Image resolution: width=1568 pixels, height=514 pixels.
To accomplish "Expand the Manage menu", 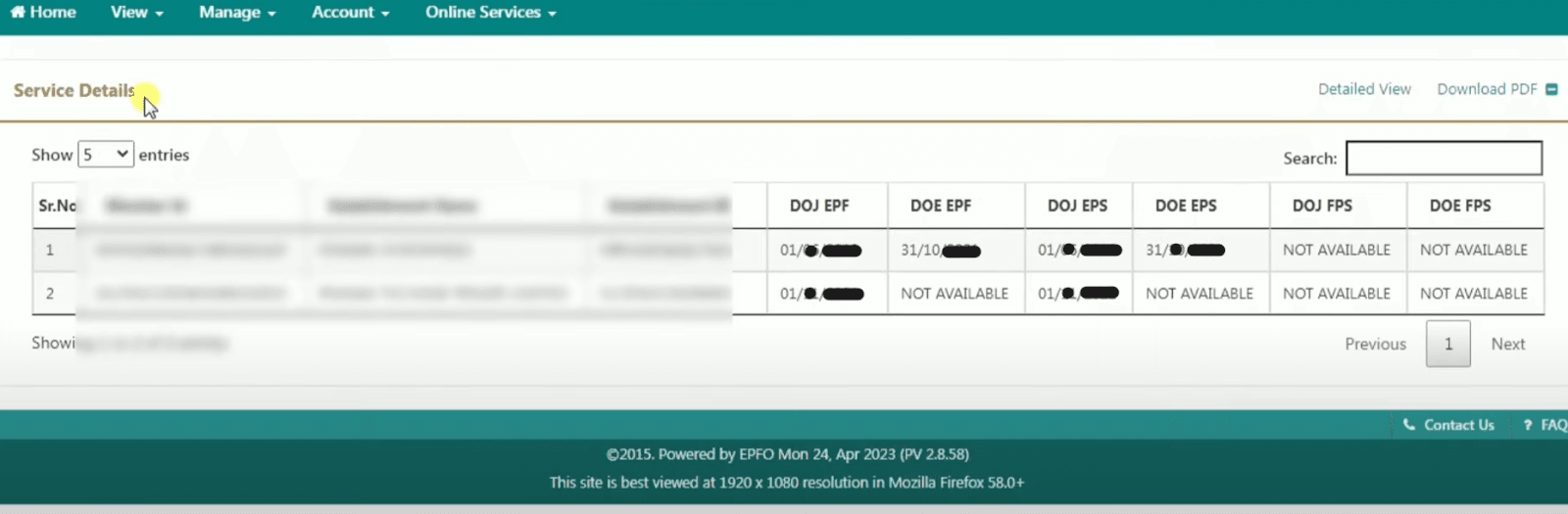I will 237,13.
